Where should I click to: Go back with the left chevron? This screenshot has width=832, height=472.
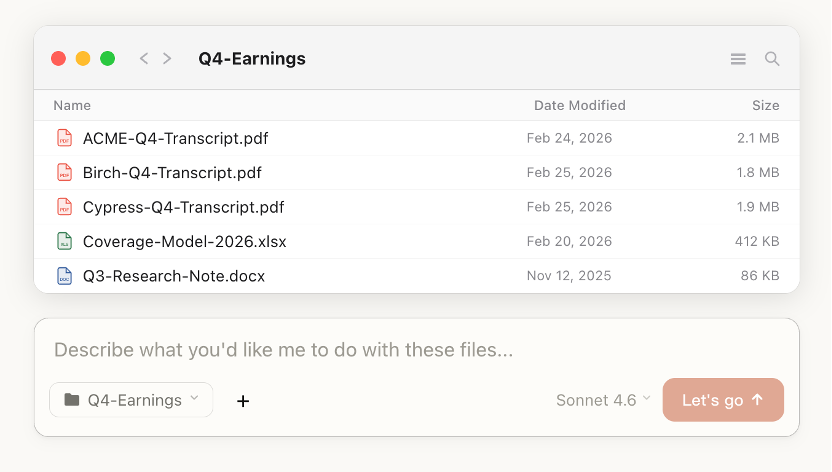[x=144, y=59]
